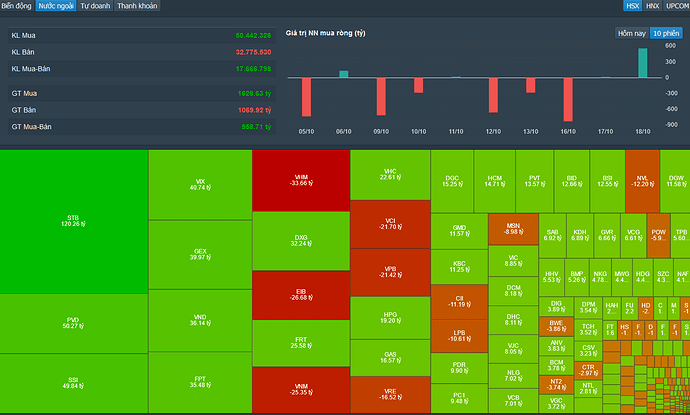Open the Thanh khoản tab
Viewport: 690px width, 415px height.
[137, 6]
